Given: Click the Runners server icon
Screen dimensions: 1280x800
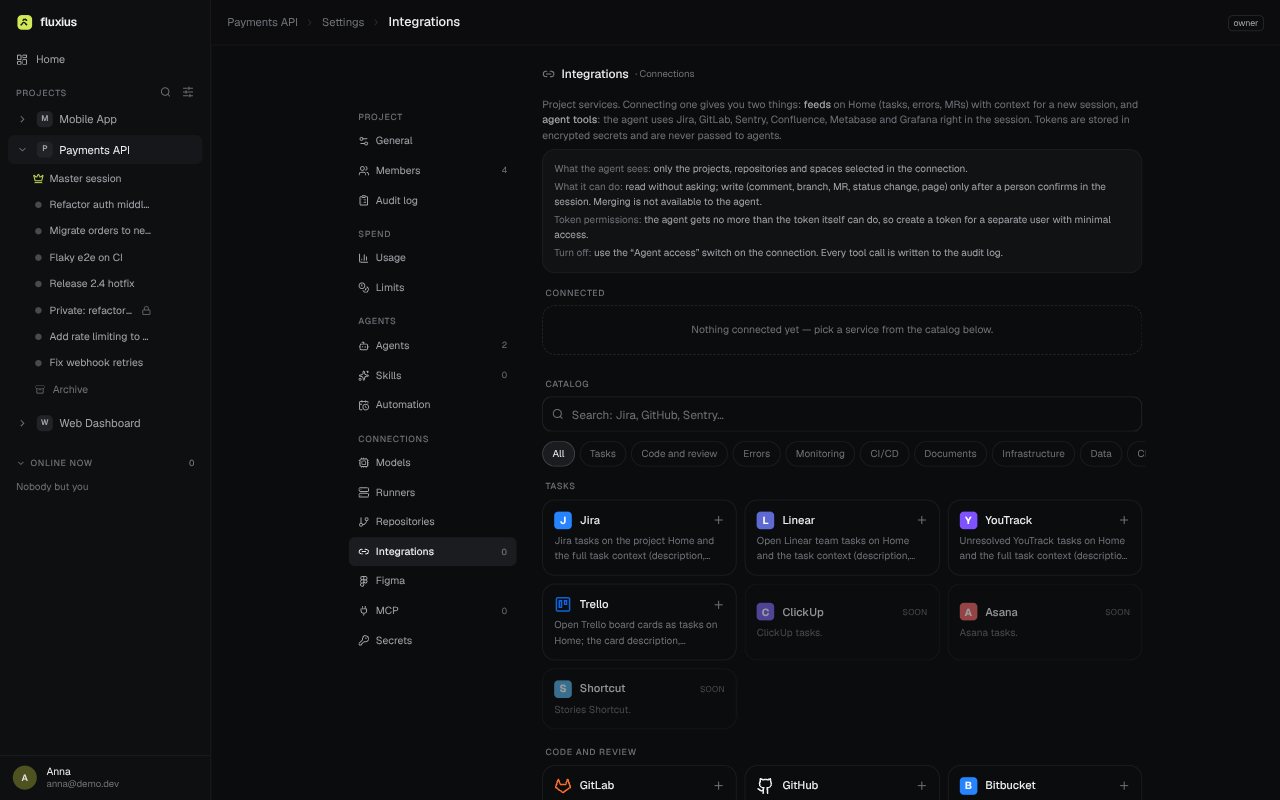Looking at the screenshot, I should pyautogui.click(x=364, y=492).
